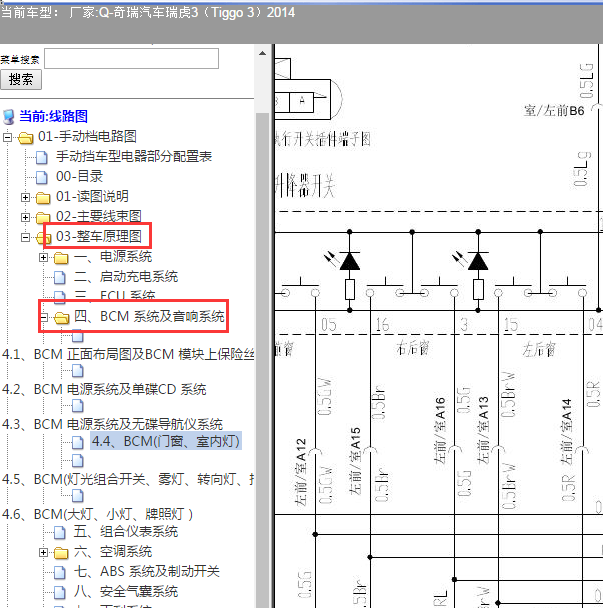Open 4.3 BCM 电源系统及无碟导航仪系统
This screenshot has width=603, height=608.
click(112, 424)
